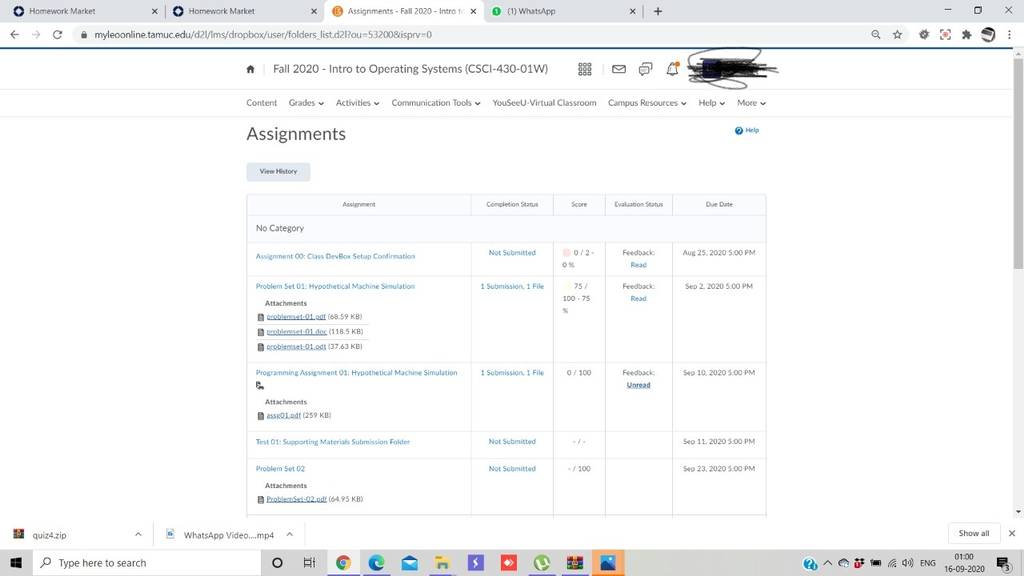The image size is (1024, 576).
Task: Download asg01.pdf attachment
Action: click(283, 415)
